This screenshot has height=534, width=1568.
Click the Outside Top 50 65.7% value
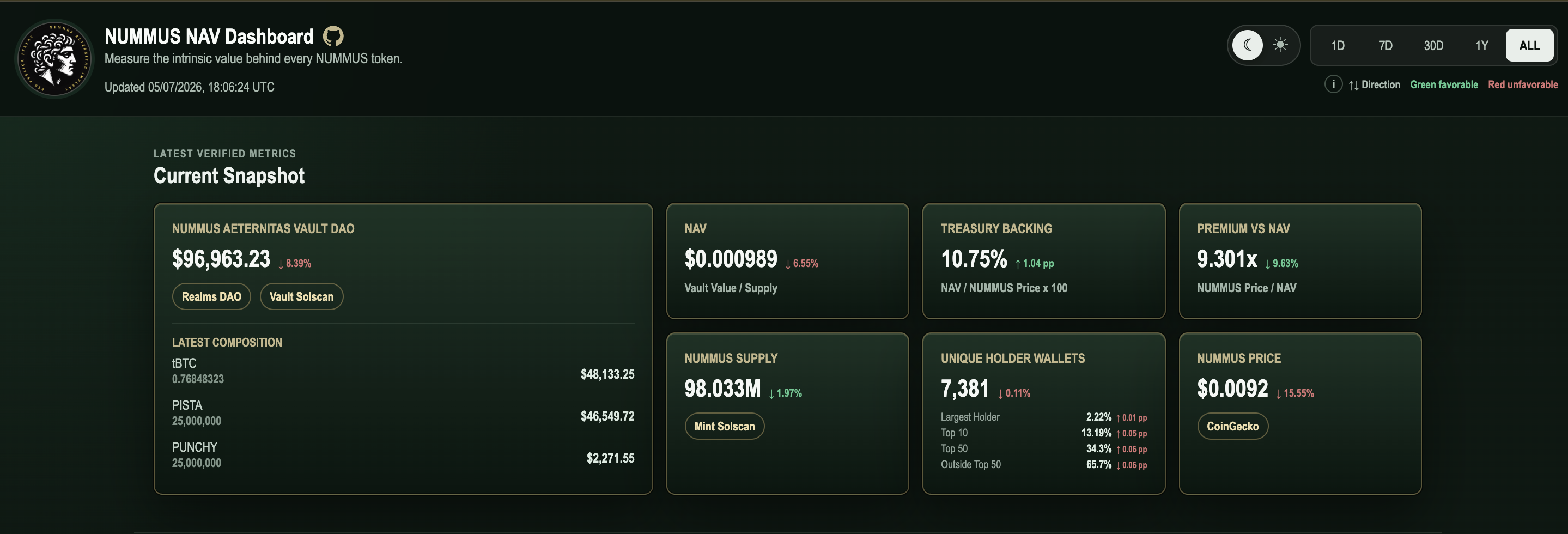[x=1099, y=465]
